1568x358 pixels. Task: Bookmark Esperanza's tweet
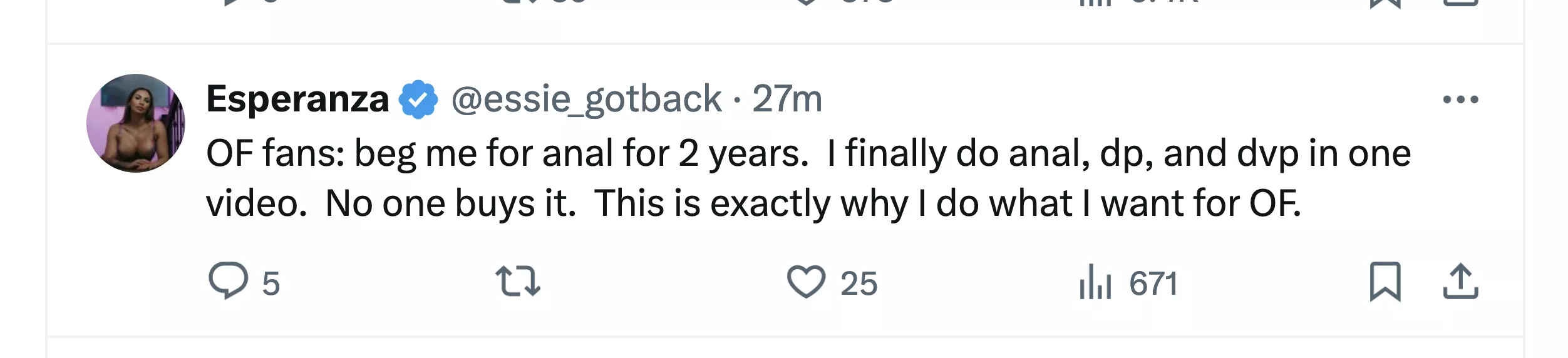tap(1385, 282)
